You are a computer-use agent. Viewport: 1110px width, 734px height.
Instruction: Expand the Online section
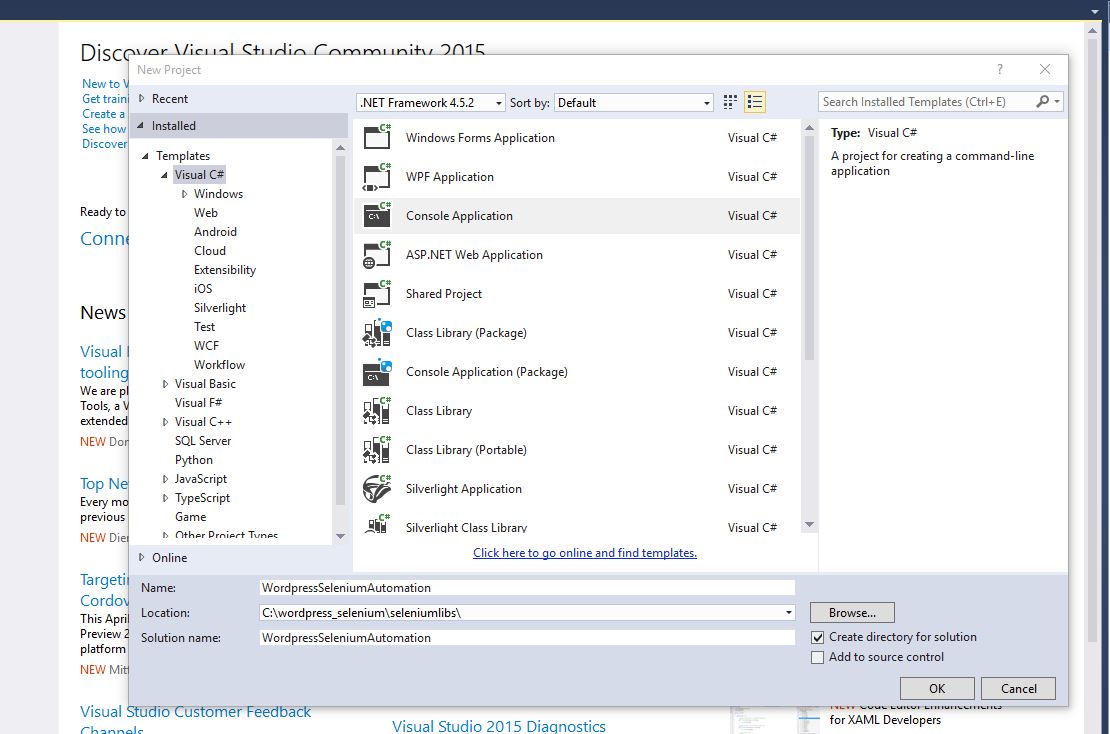[x=142, y=557]
